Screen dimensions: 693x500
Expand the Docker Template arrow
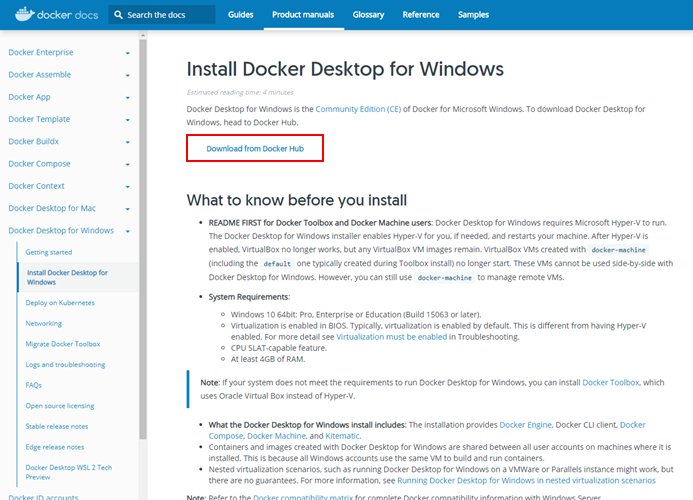(x=128, y=120)
